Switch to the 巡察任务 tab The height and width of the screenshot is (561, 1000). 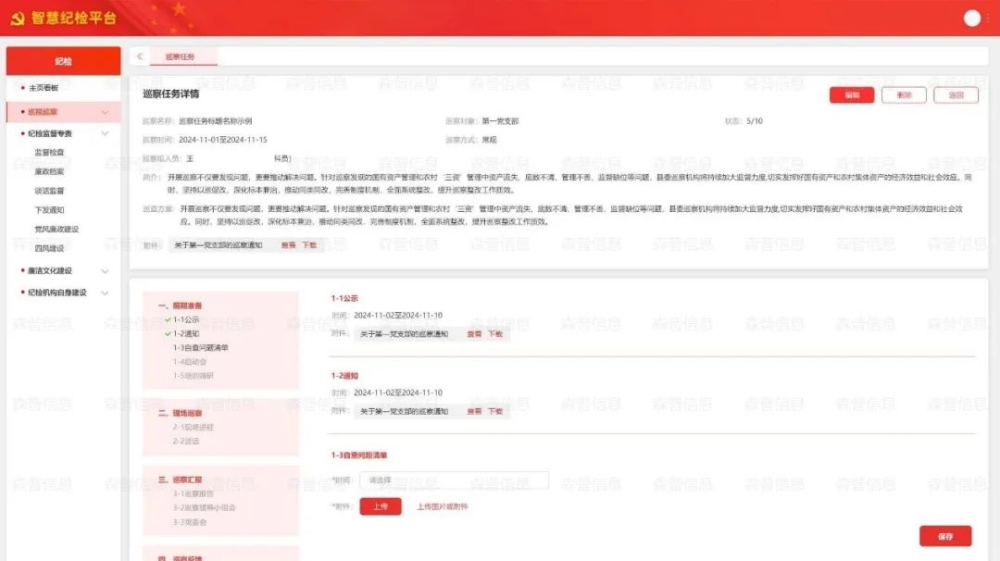[181, 57]
